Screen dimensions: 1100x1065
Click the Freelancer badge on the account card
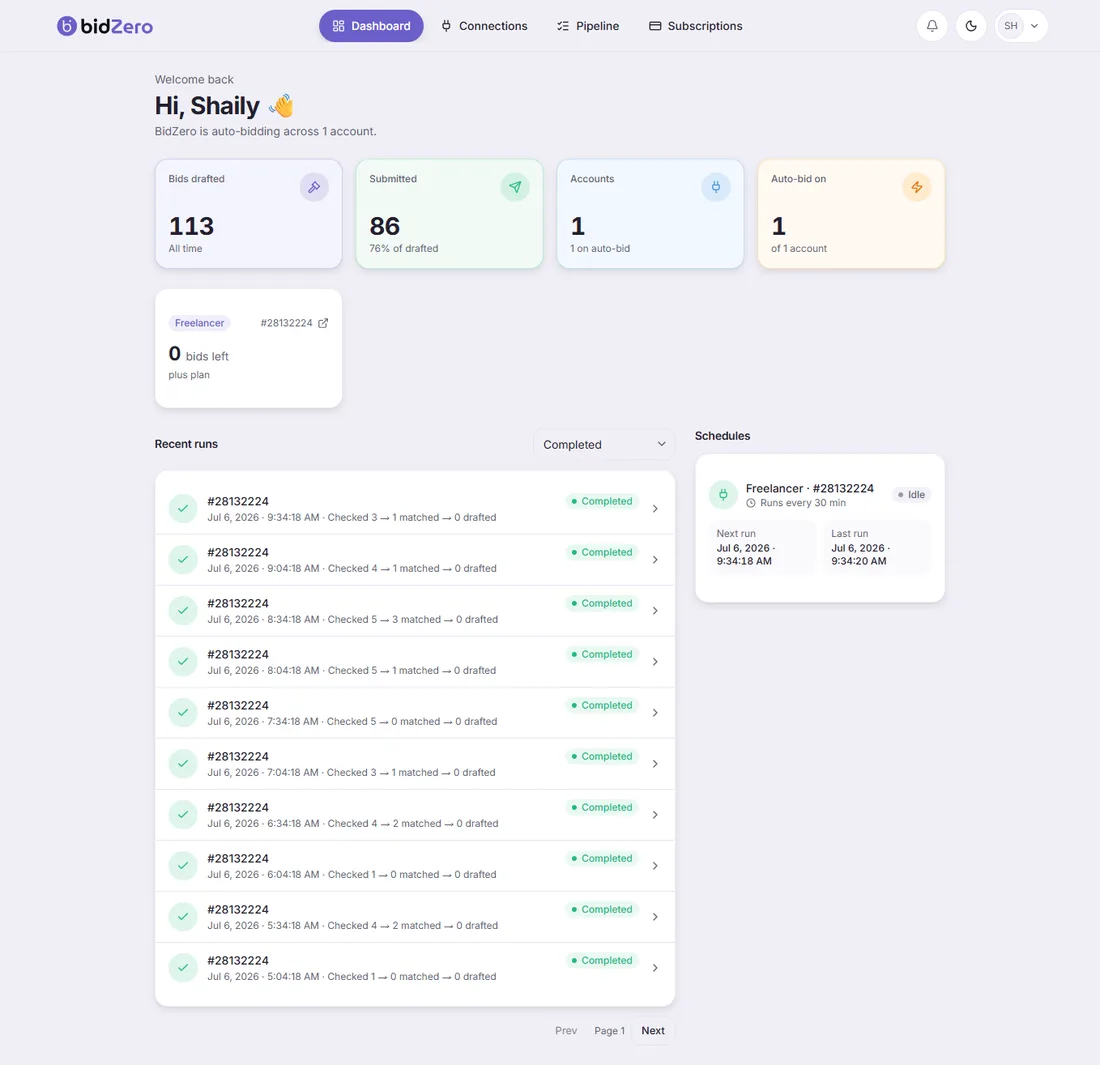pyautogui.click(x=199, y=323)
